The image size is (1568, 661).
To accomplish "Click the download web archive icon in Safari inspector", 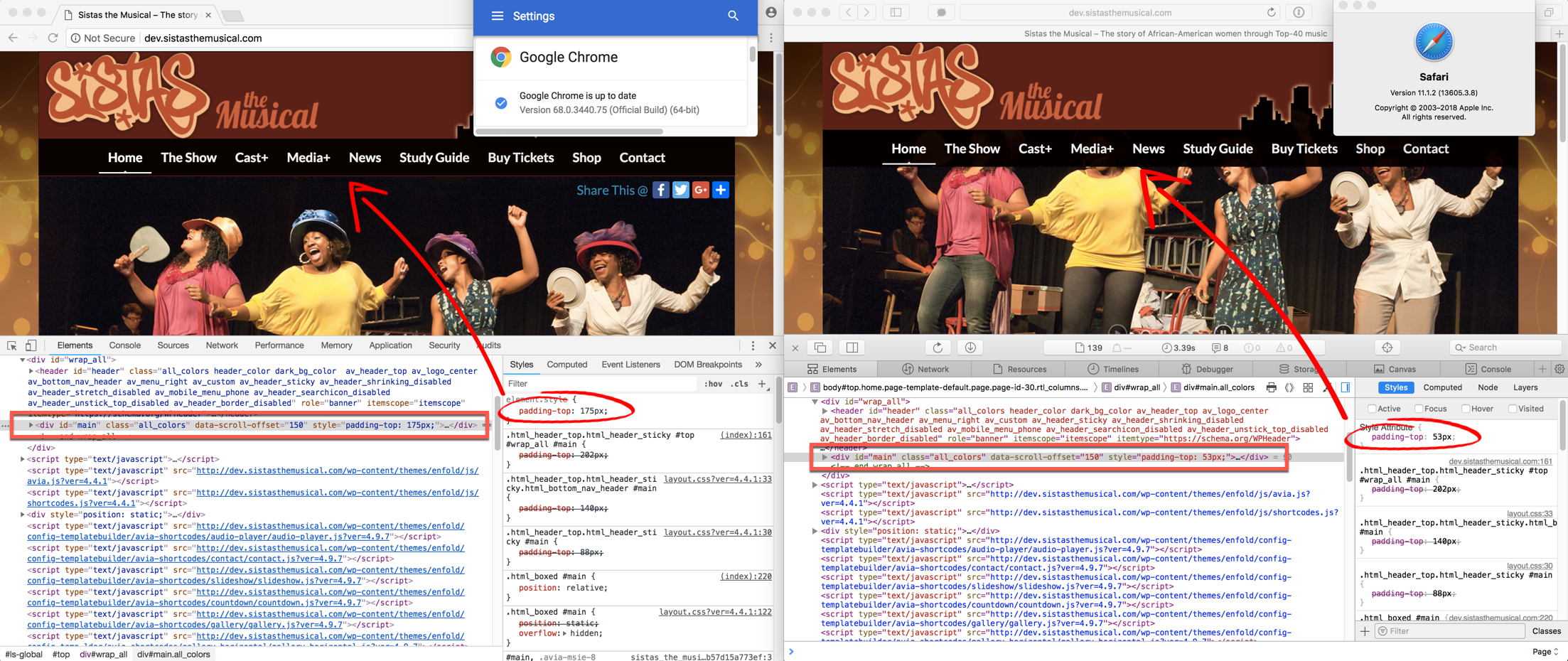I will [x=970, y=348].
